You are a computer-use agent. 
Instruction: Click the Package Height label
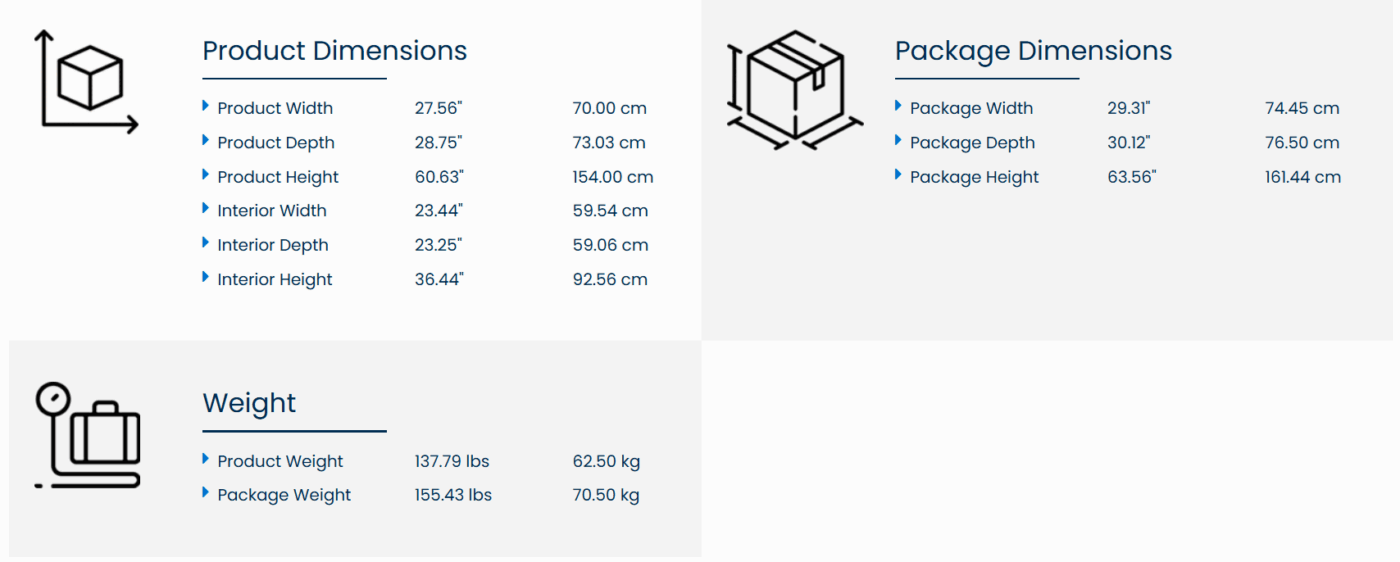click(x=974, y=177)
